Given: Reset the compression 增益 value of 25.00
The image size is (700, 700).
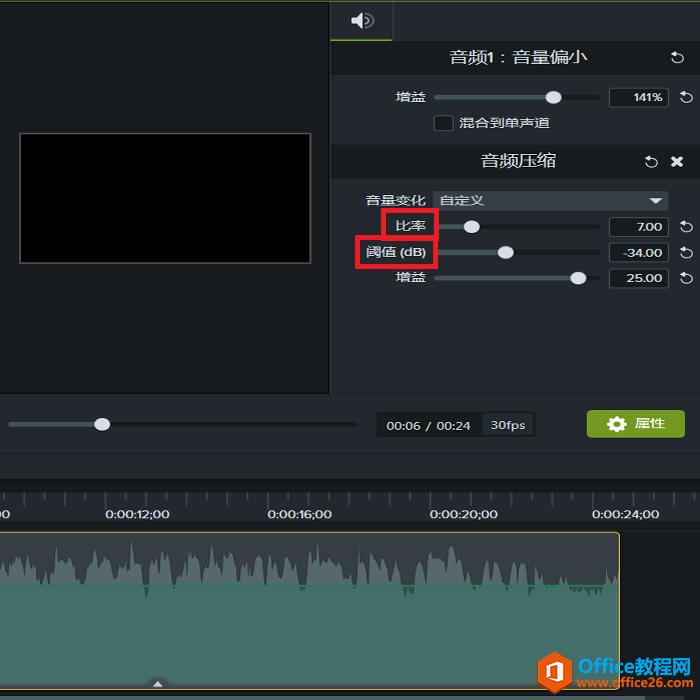Looking at the screenshot, I should click(686, 278).
